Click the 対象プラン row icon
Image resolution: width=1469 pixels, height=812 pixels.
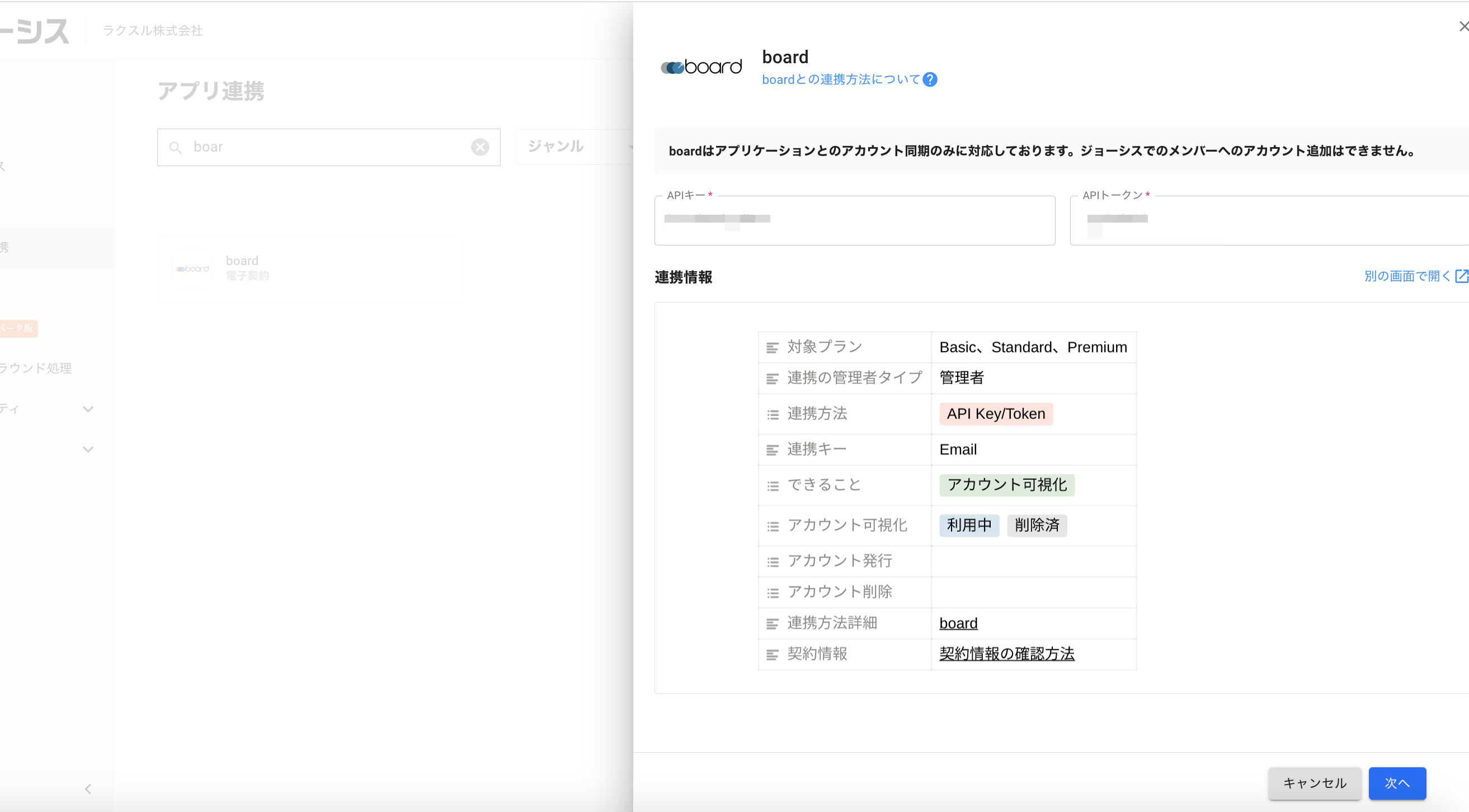point(772,347)
